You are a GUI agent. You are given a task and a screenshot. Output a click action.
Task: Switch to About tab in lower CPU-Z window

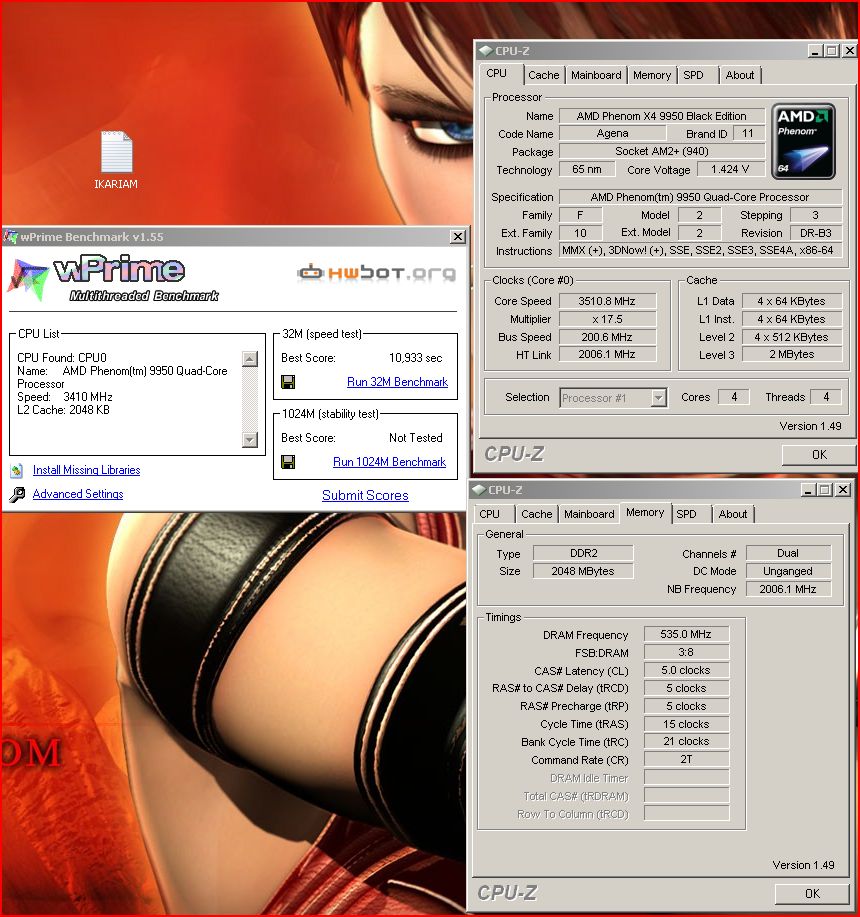pyautogui.click(x=733, y=514)
